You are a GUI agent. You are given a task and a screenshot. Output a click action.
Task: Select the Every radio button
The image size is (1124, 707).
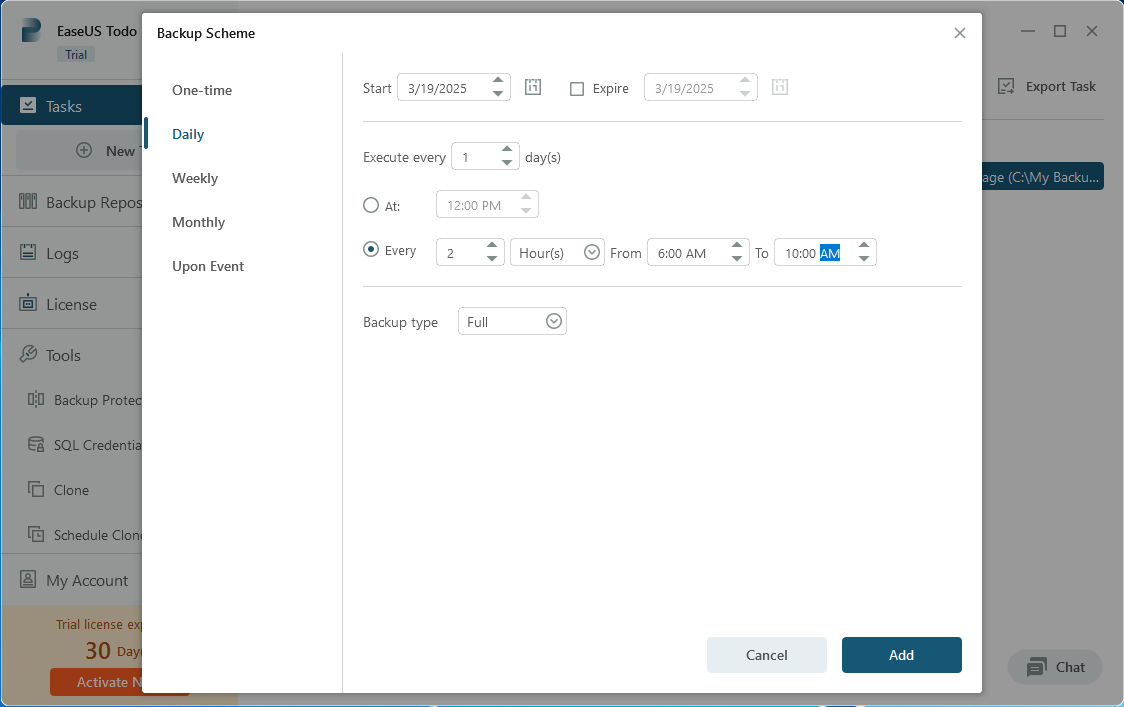pos(371,250)
